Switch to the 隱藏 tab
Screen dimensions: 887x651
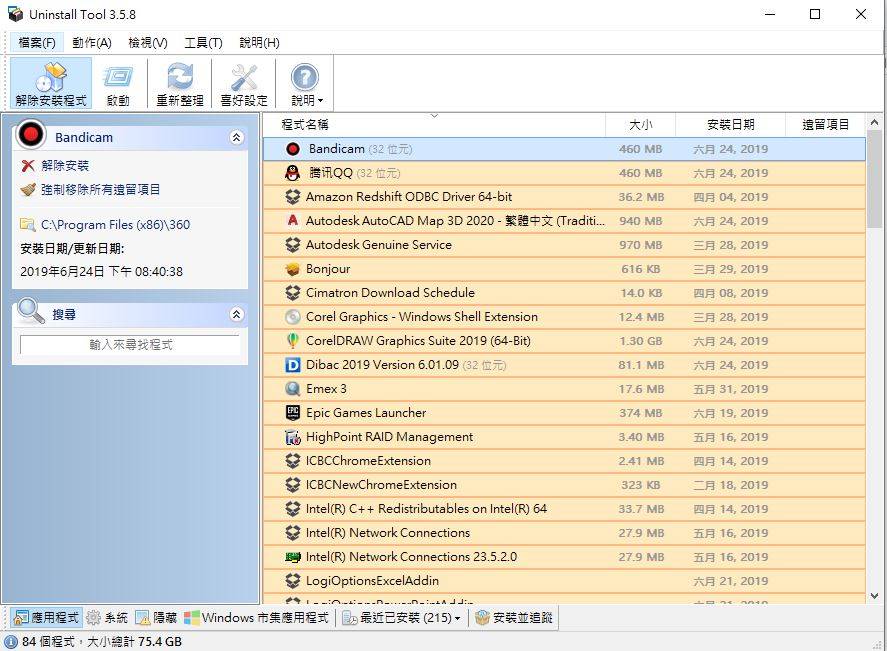pos(157,618)
